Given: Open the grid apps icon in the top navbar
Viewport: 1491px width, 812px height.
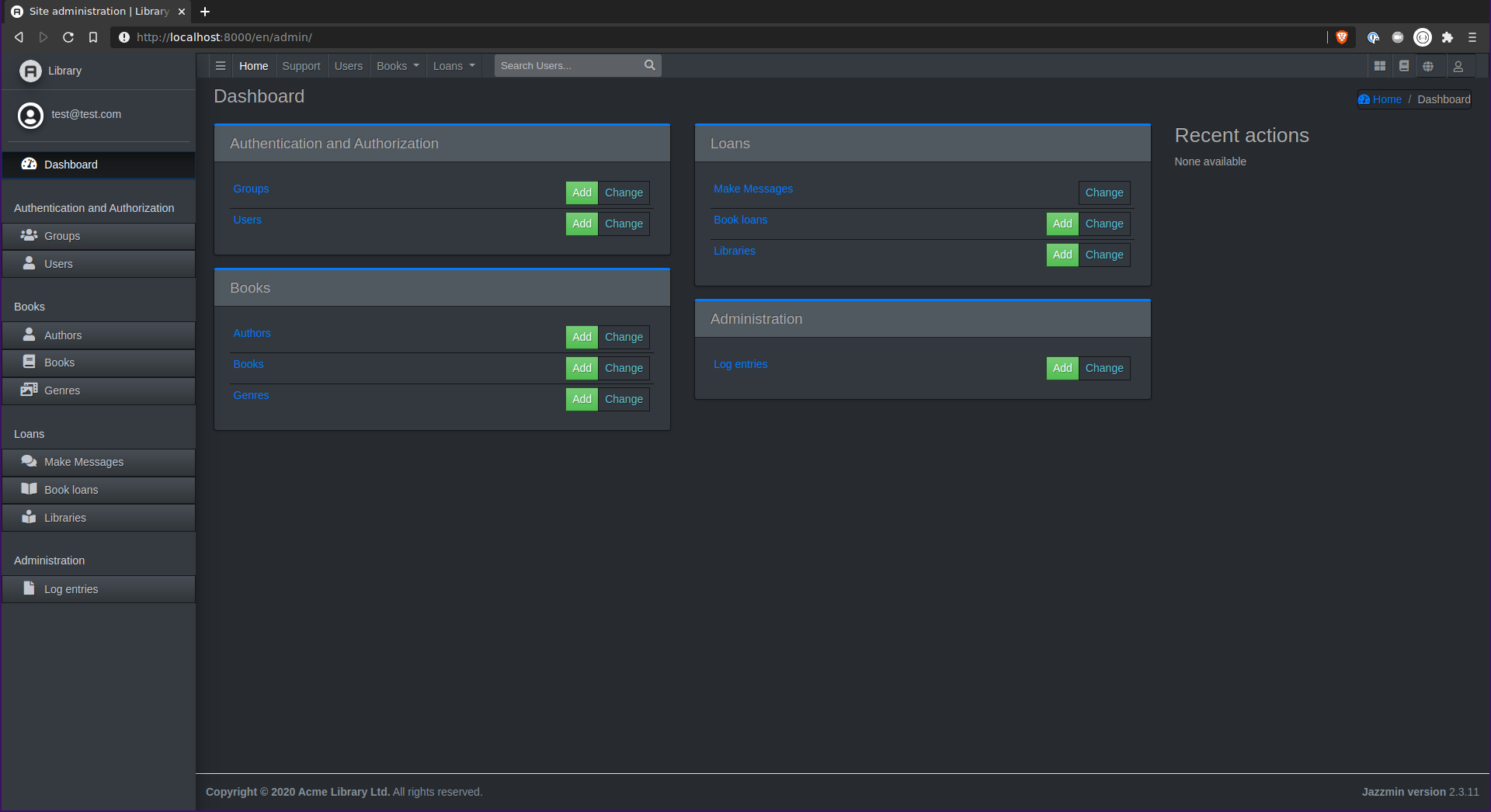Looking at the screenshot, I should pos(1380,66).
